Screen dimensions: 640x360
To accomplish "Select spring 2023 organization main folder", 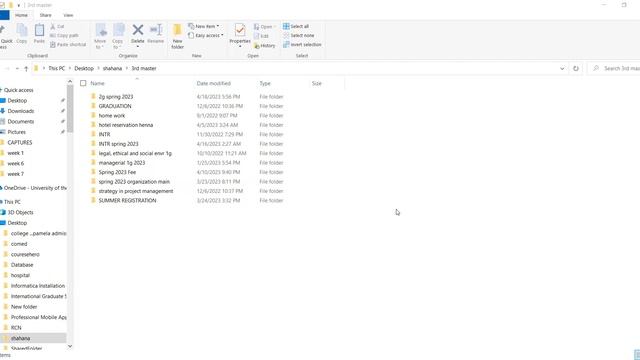I will pyautogui.click(x=134, y=181).
